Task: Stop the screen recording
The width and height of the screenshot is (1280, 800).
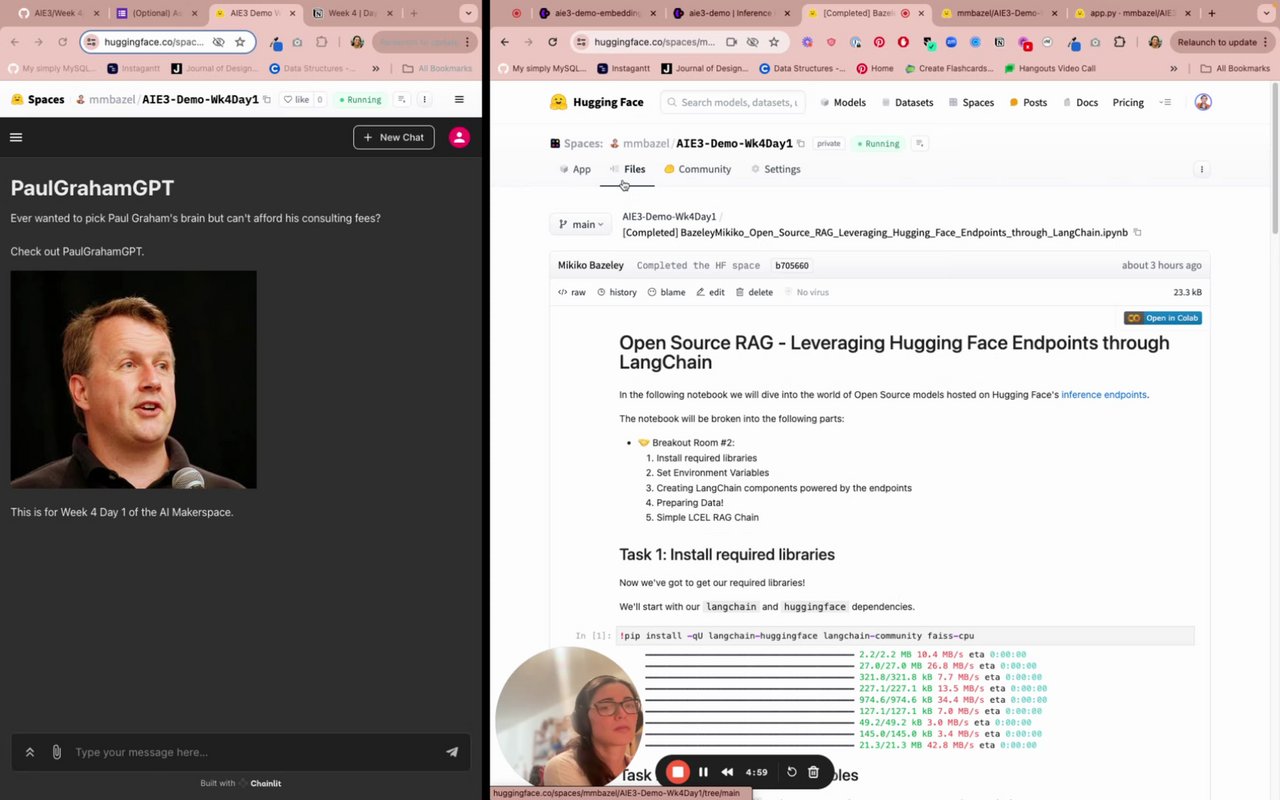Action: (678, 772)
